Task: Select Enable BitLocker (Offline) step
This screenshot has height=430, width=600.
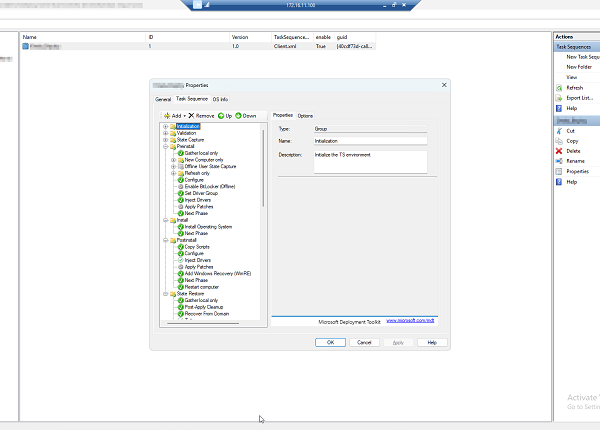Action: [x=206, y=186]
